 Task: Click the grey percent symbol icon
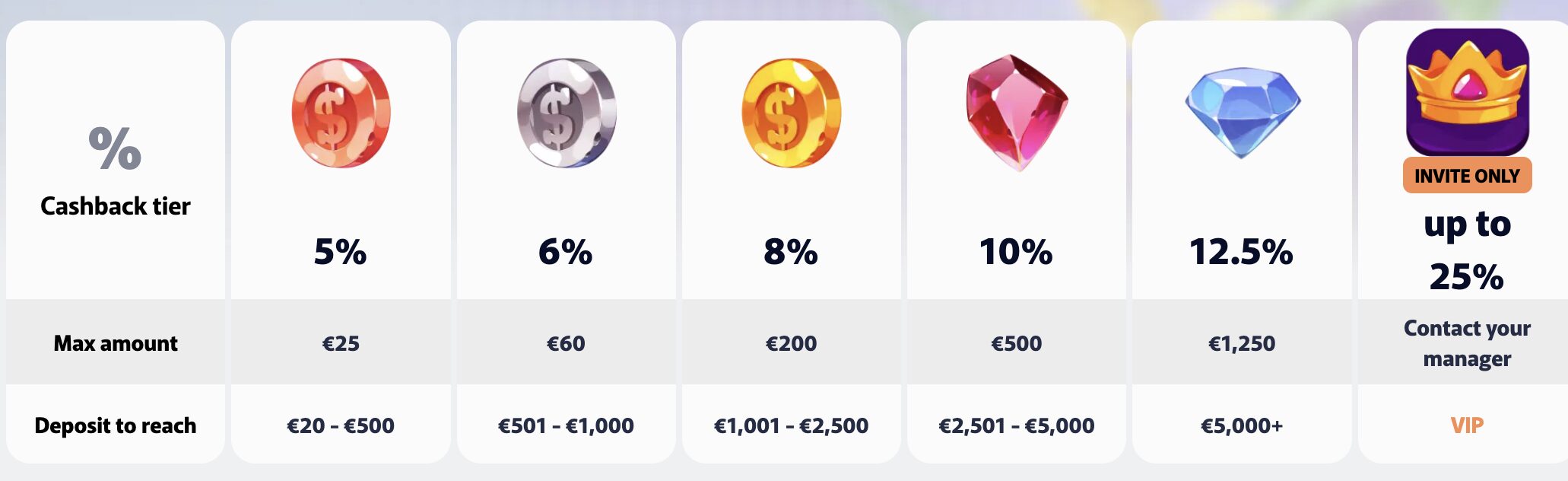pyautogui.click(x=115, y=148)
